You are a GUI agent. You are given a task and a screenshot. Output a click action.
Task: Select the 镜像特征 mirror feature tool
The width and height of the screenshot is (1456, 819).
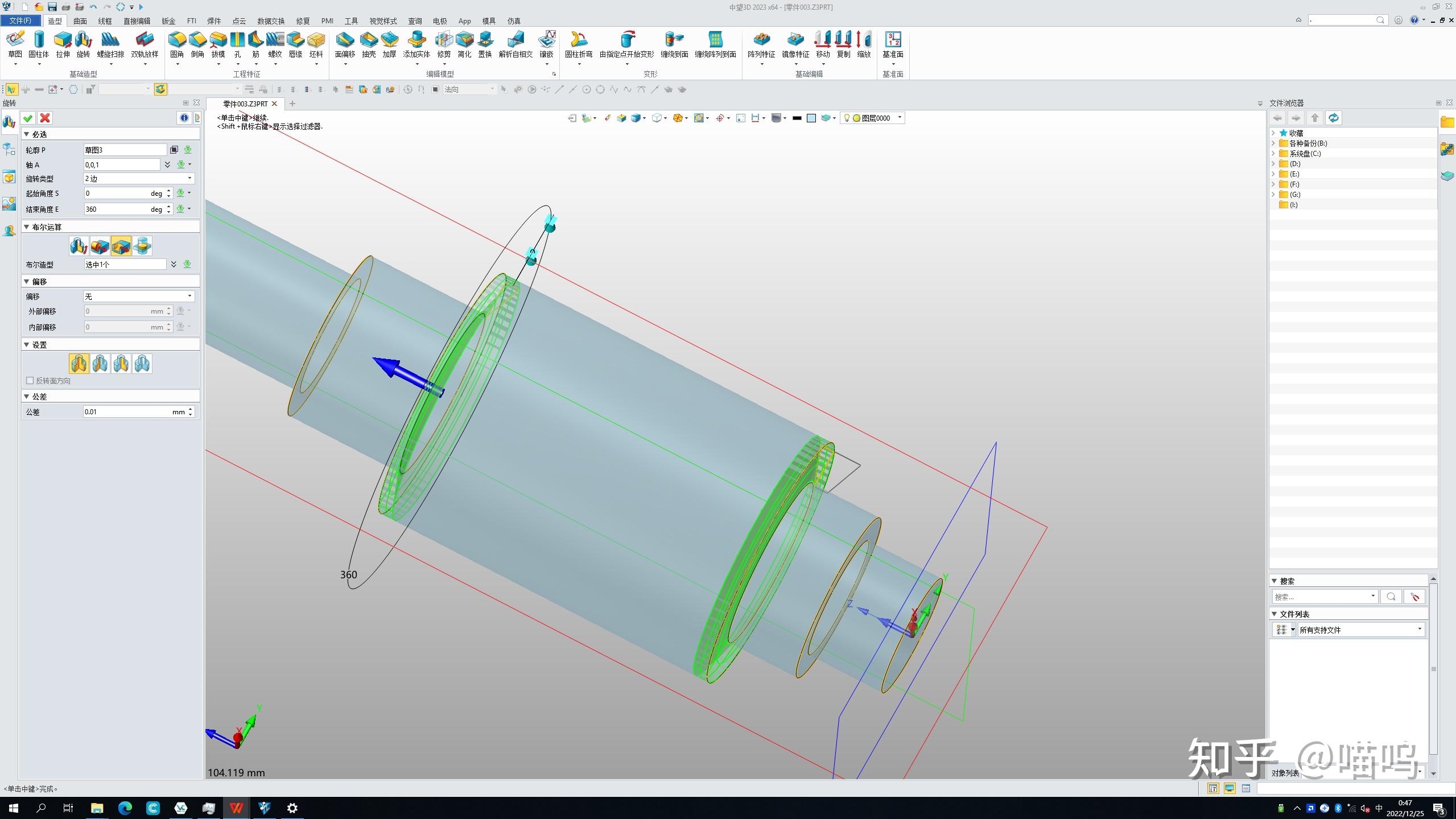[795, 44]
